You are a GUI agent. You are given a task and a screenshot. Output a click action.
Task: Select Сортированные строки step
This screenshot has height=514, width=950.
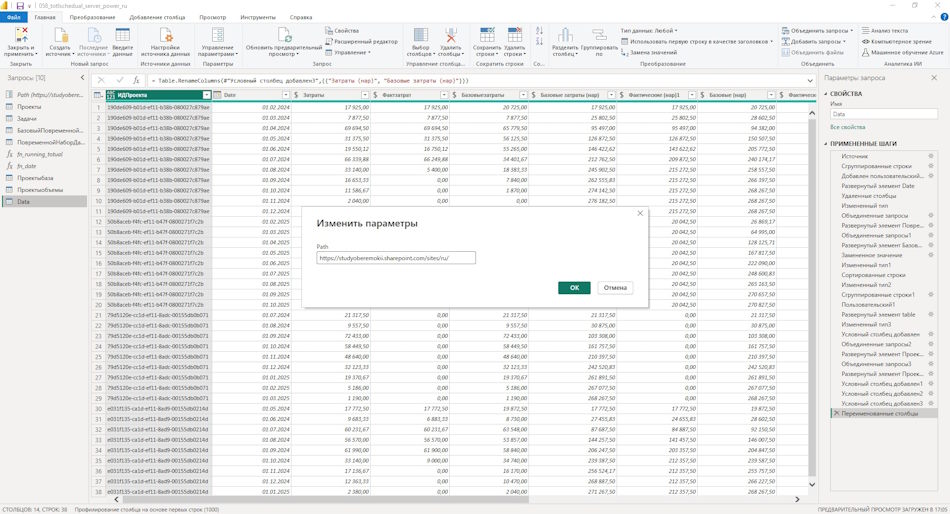pos(873,275)
